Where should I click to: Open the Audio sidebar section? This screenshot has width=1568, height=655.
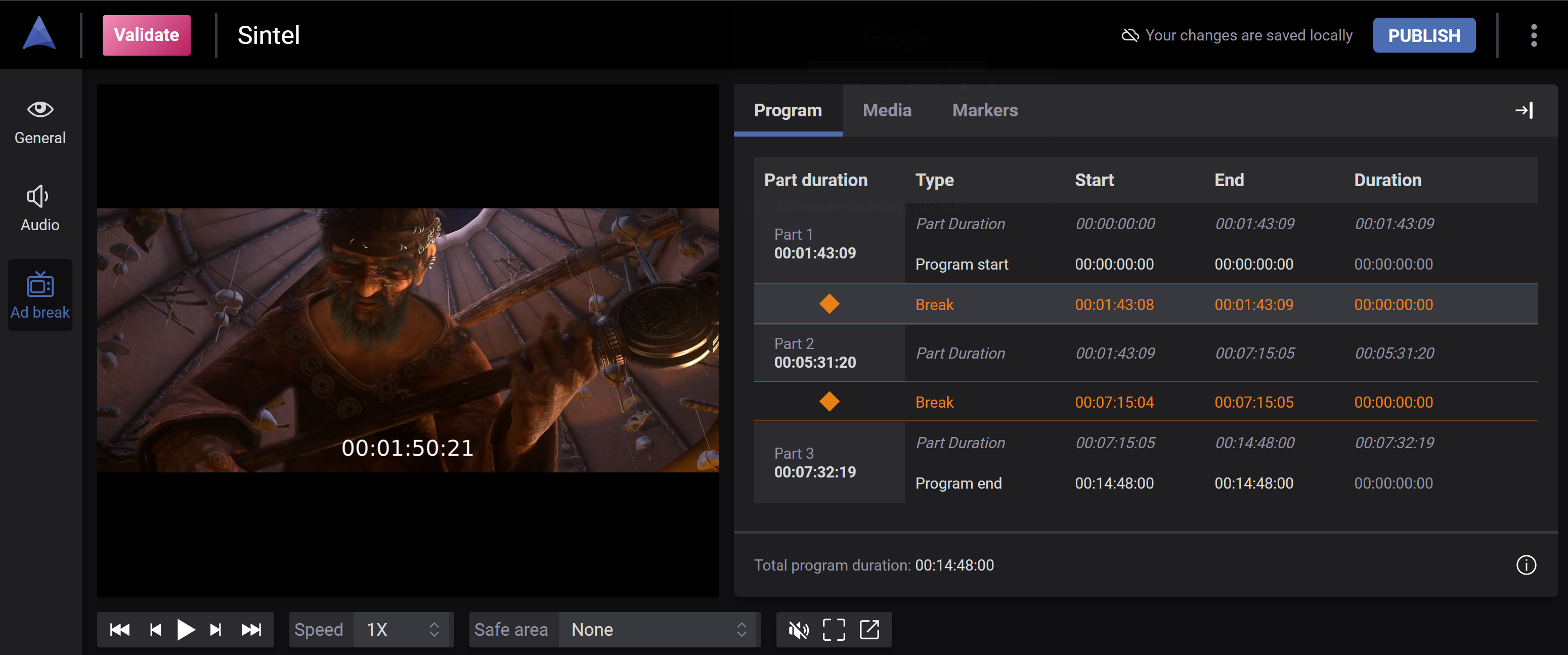tap(40, 209)
